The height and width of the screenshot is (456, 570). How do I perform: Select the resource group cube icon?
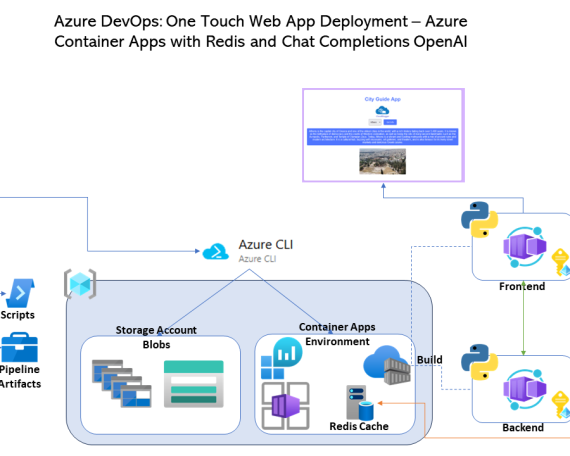click(x=80, y=284)
